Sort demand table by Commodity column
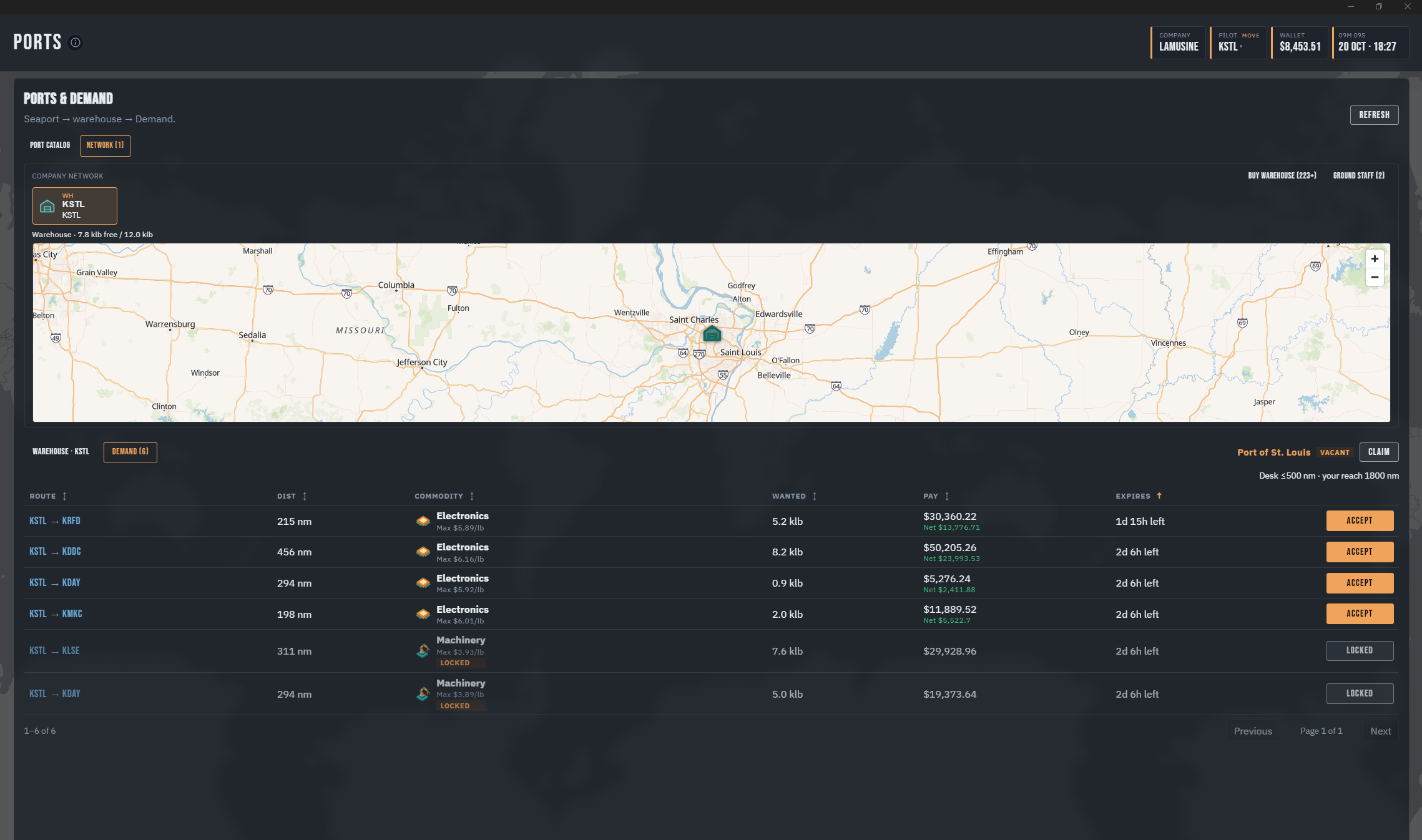This screenshot has width=1422, height=840. click(x=444, y=496)
